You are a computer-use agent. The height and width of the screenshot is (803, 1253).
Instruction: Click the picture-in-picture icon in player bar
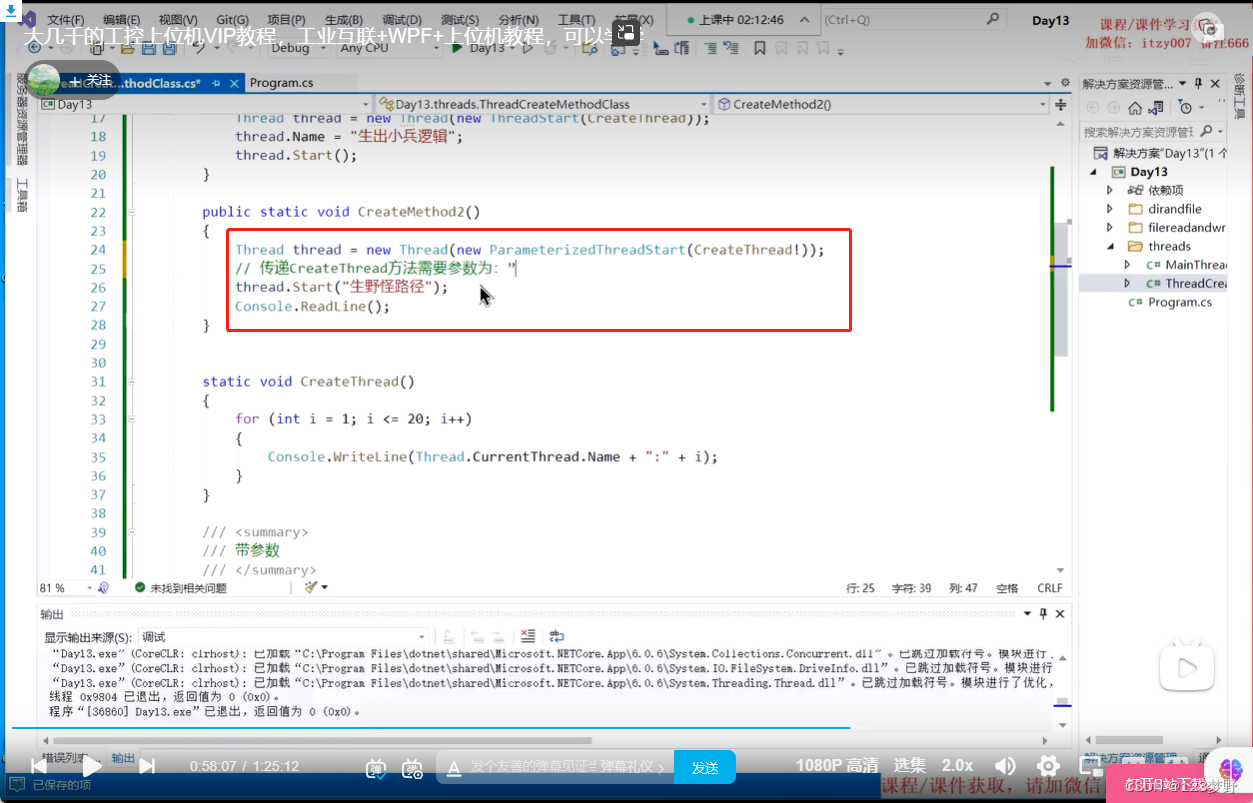point(1091,766)
